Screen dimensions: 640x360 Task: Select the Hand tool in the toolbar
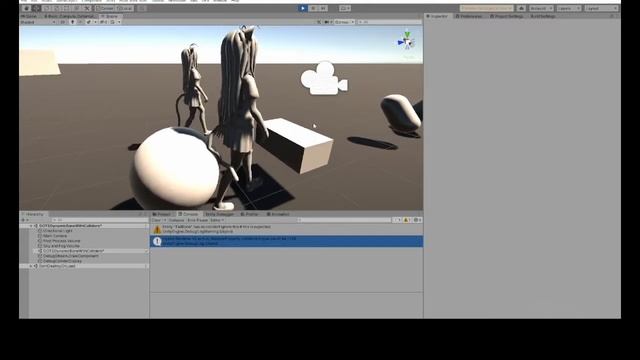27,8
